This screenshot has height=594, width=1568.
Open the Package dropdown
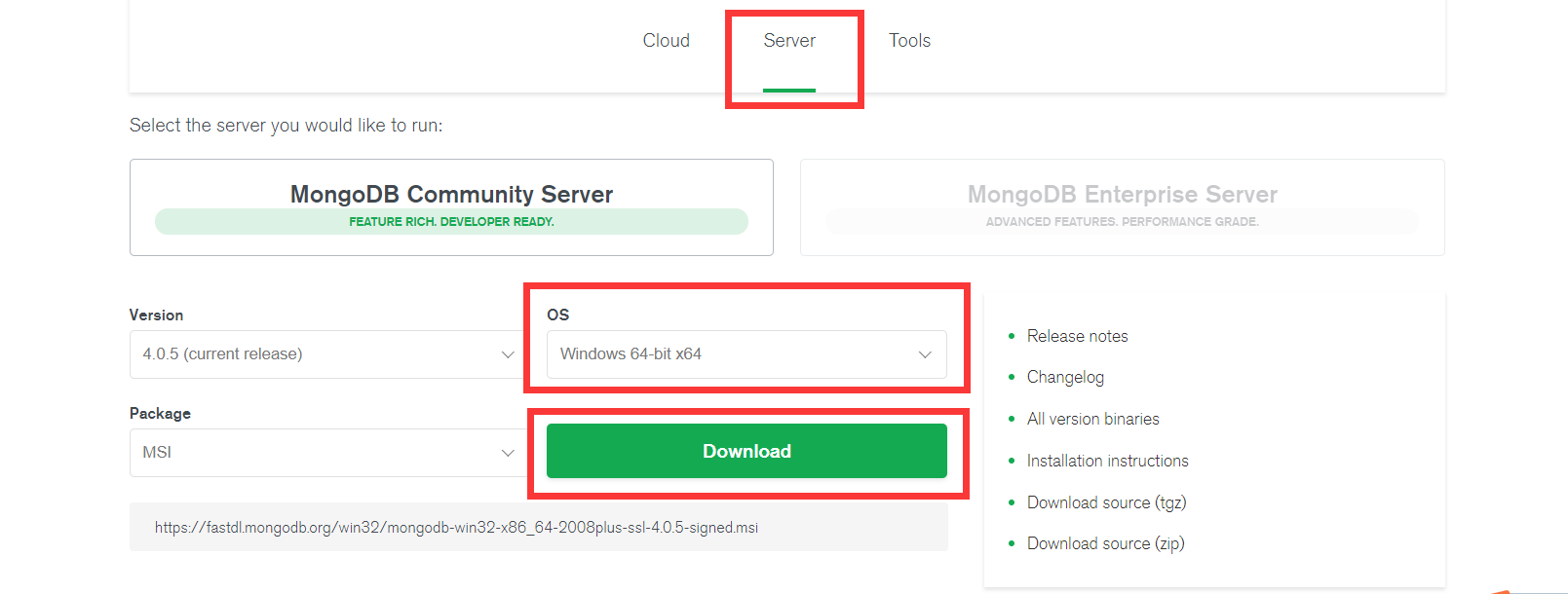tap(312, 453)
